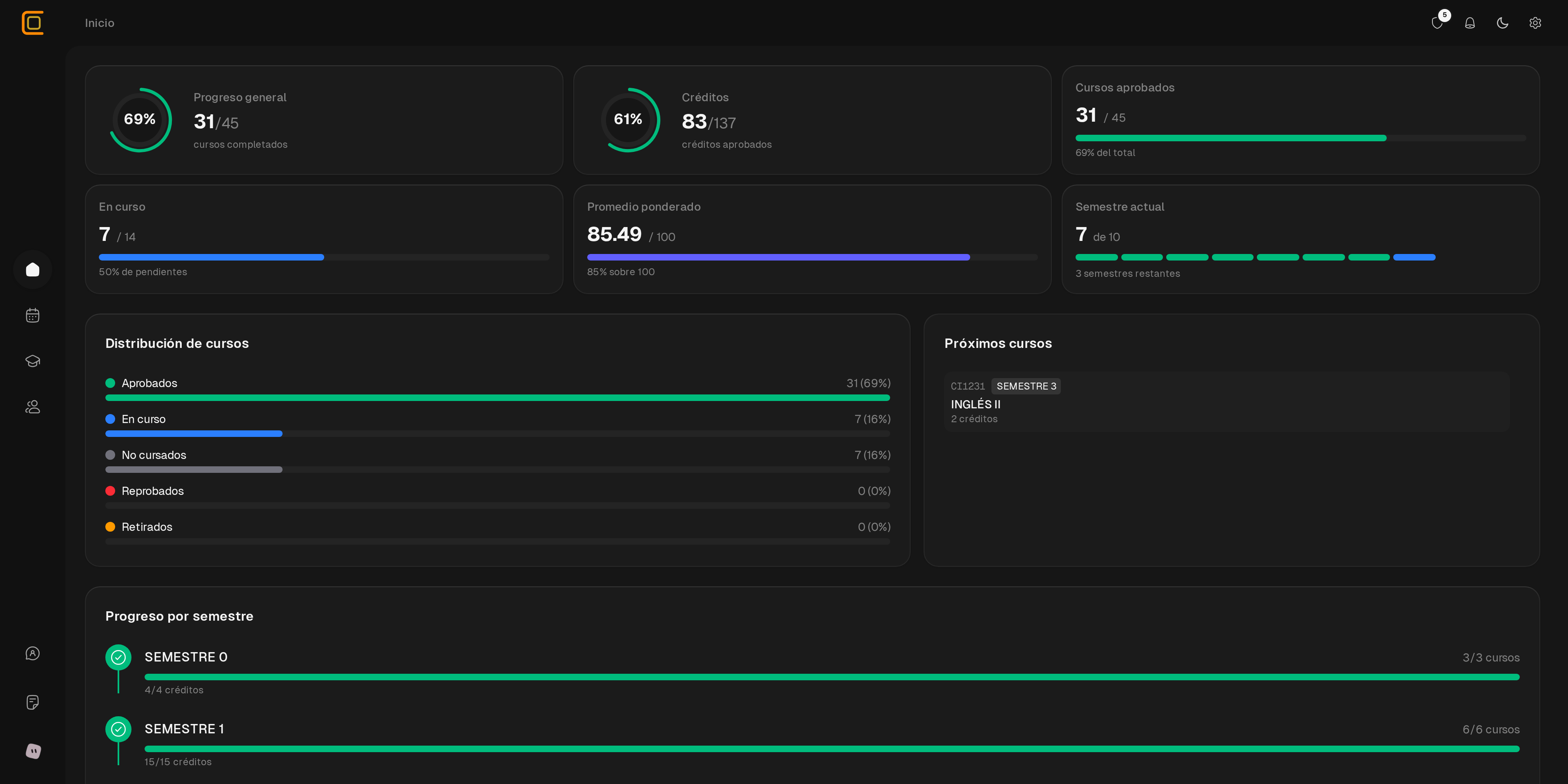Click the 'Reprobados' legend label
Screen dimensions: 1568x784
(152, 491)
